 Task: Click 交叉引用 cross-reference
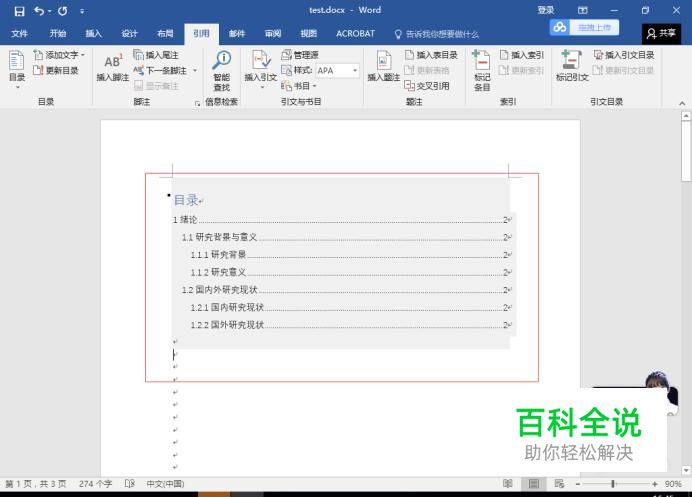click(x=427, y=86)
